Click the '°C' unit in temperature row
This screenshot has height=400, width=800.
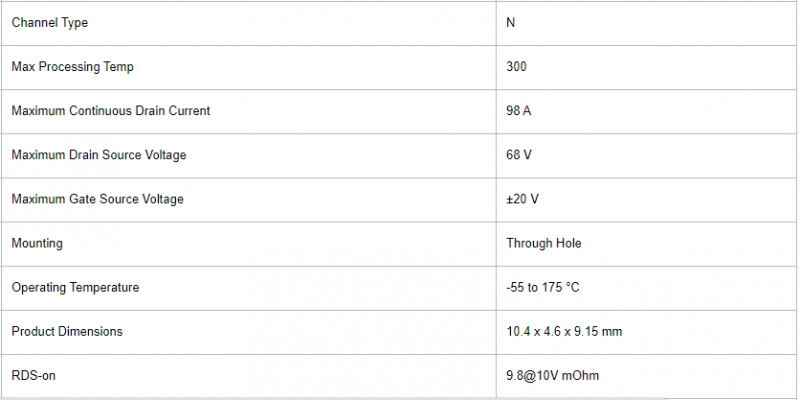(572, 287)
